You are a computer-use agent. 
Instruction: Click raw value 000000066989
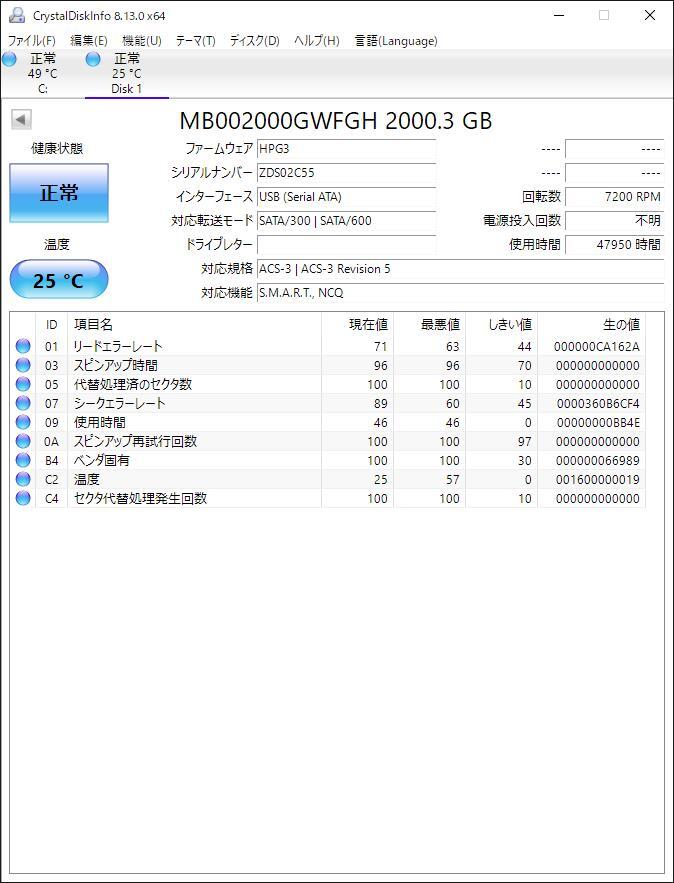click(597, 461)
